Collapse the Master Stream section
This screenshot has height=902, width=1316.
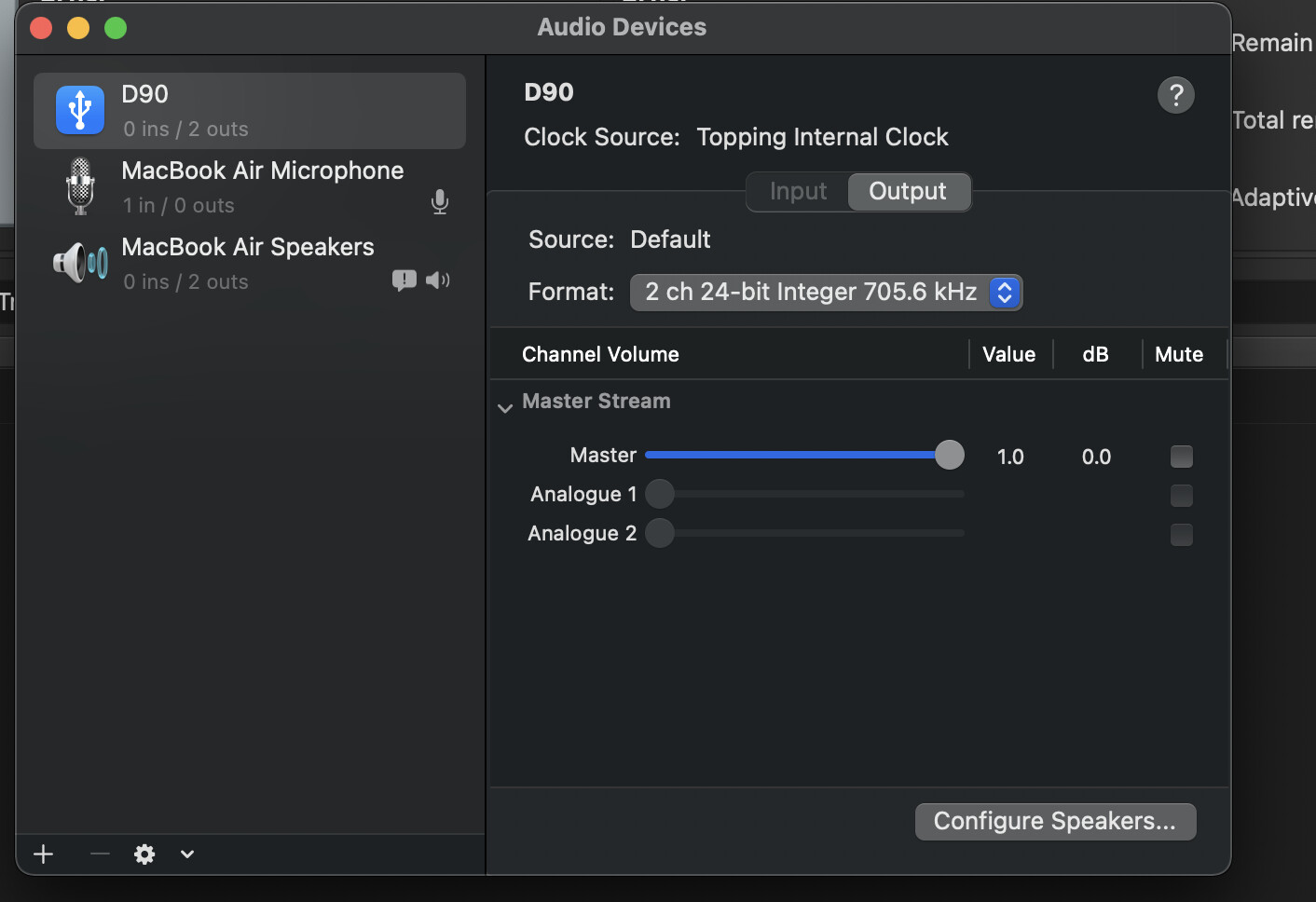click(505, 408)
